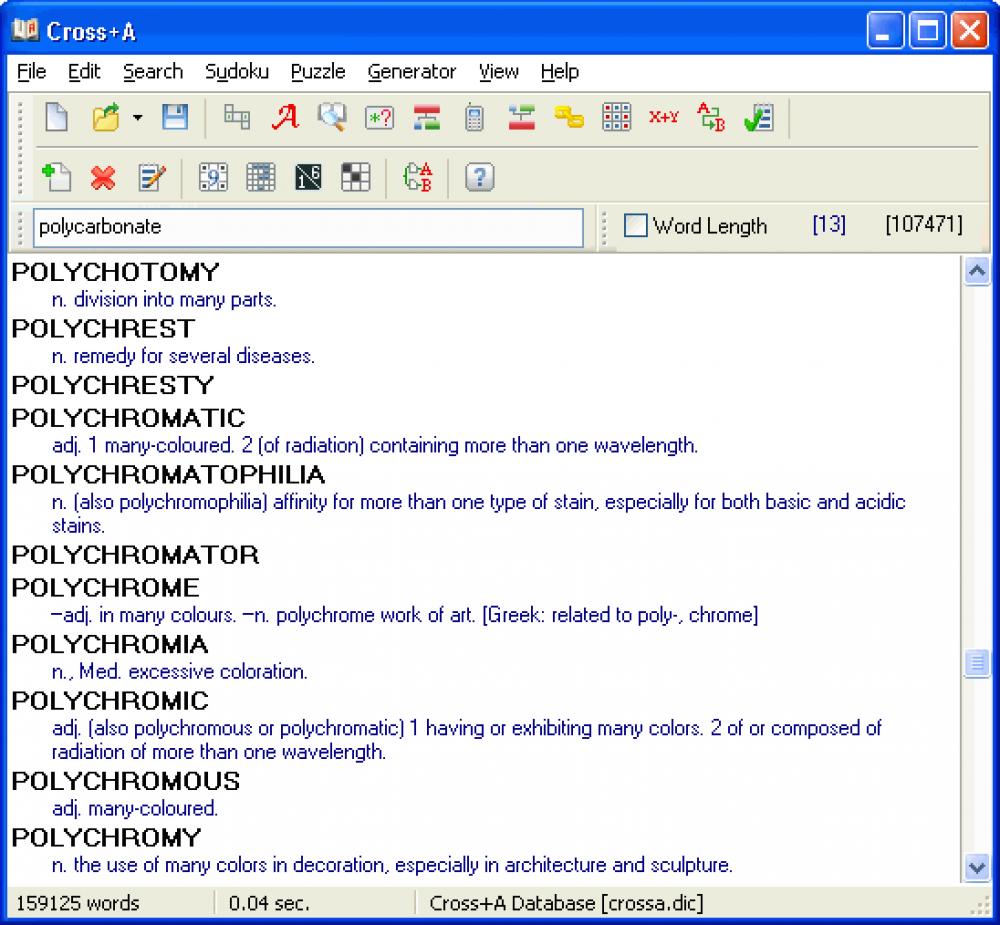This screenshot has height=925, width=1000.
Task: Open the word search magnifier tool
Action: (x=333, y=117)
